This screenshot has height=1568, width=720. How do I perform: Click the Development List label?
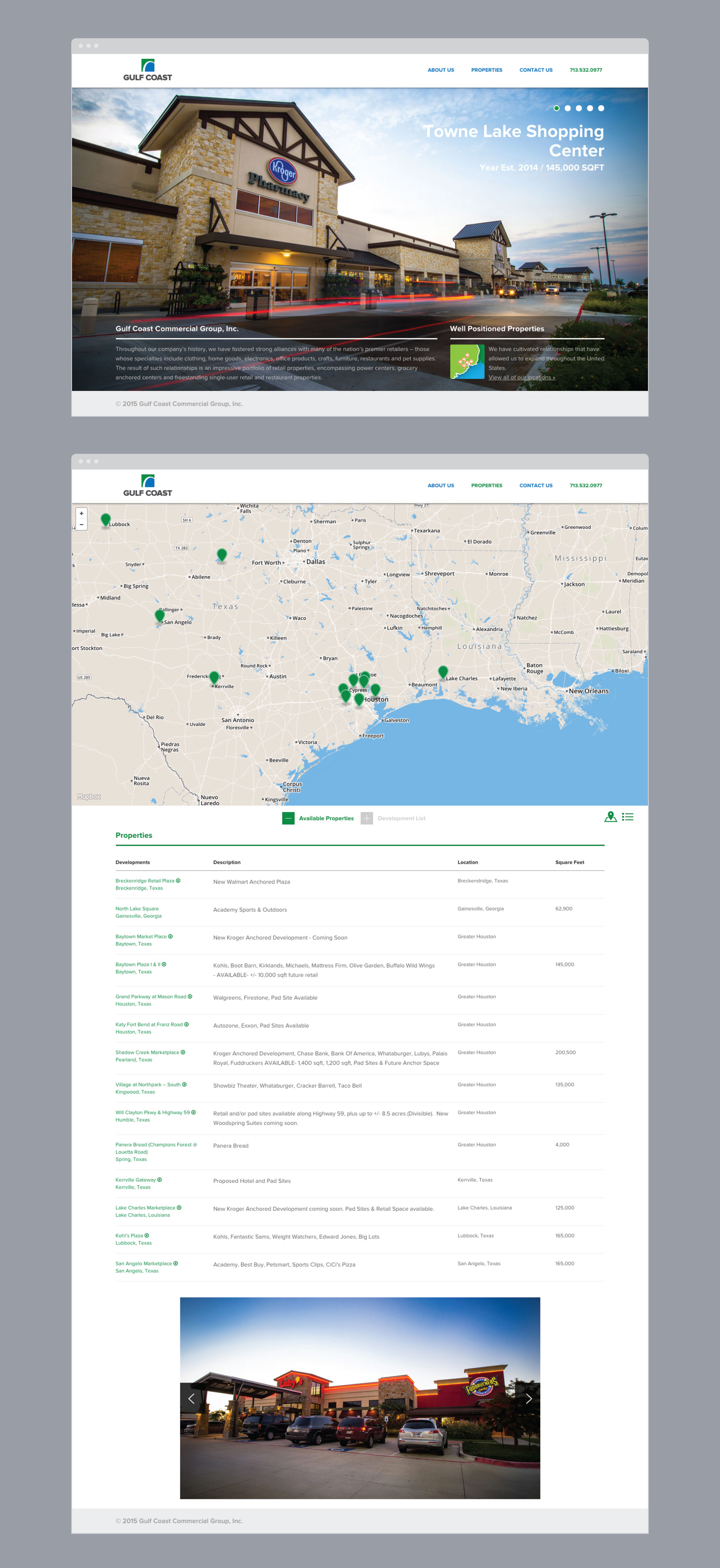point(401,819)
